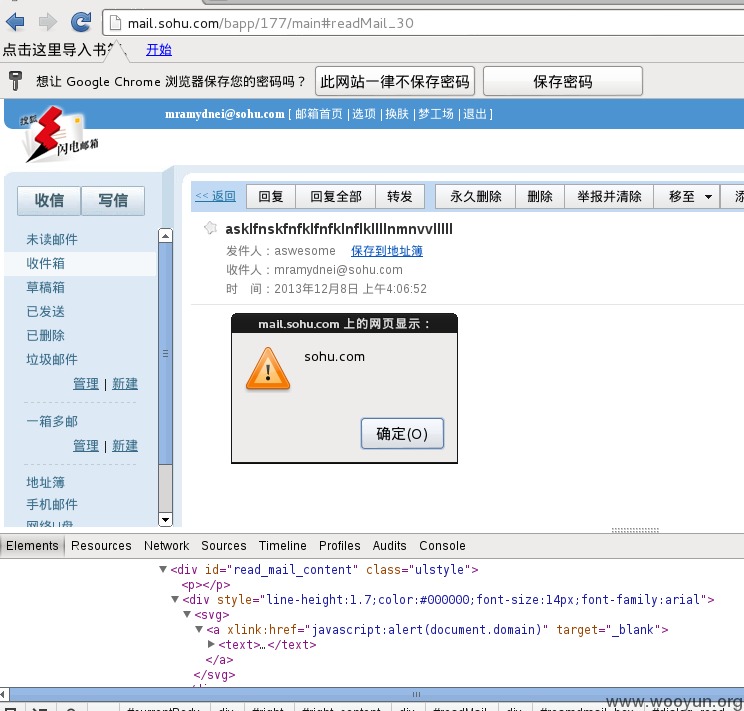Confirm alert with 确定(O) button
This screenshot has height=711, width=744.
coord(402,433)
